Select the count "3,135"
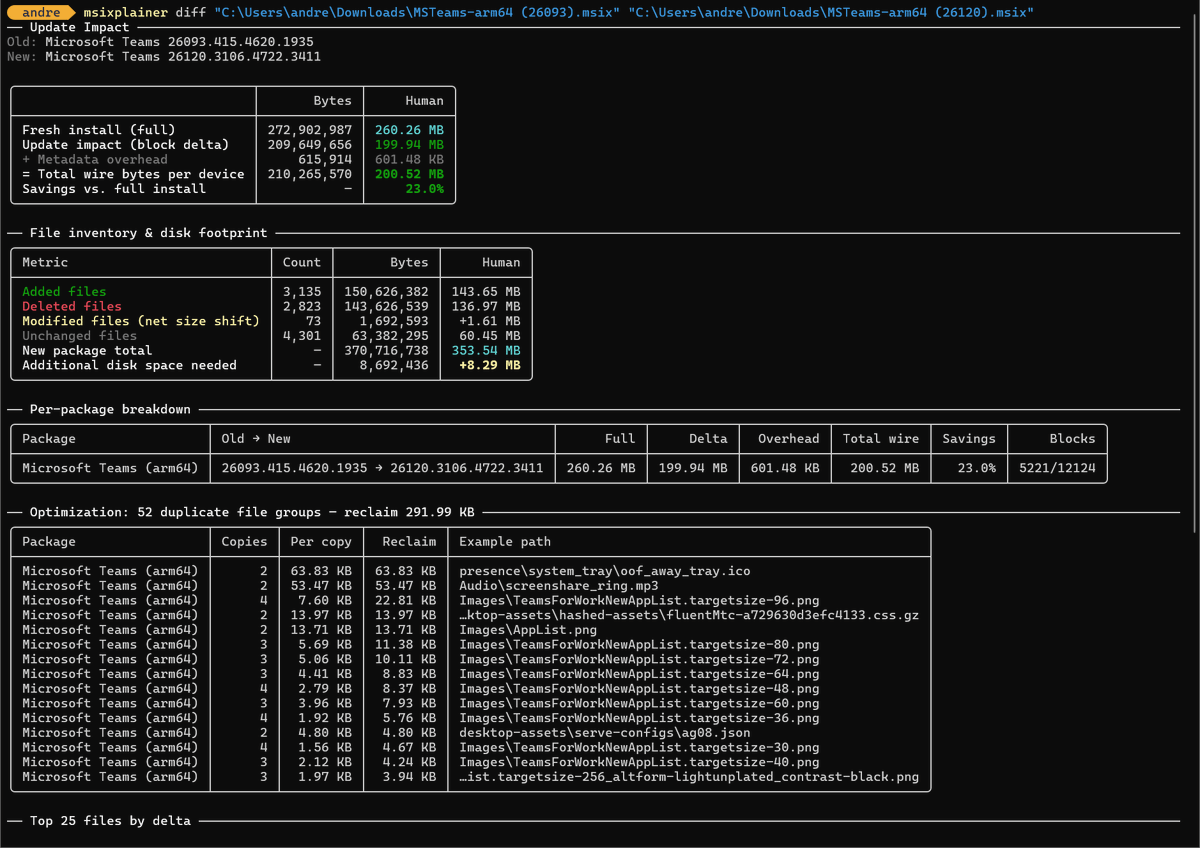The width and height of the screenshot is (1200, 848). click(x=302, y=292)
